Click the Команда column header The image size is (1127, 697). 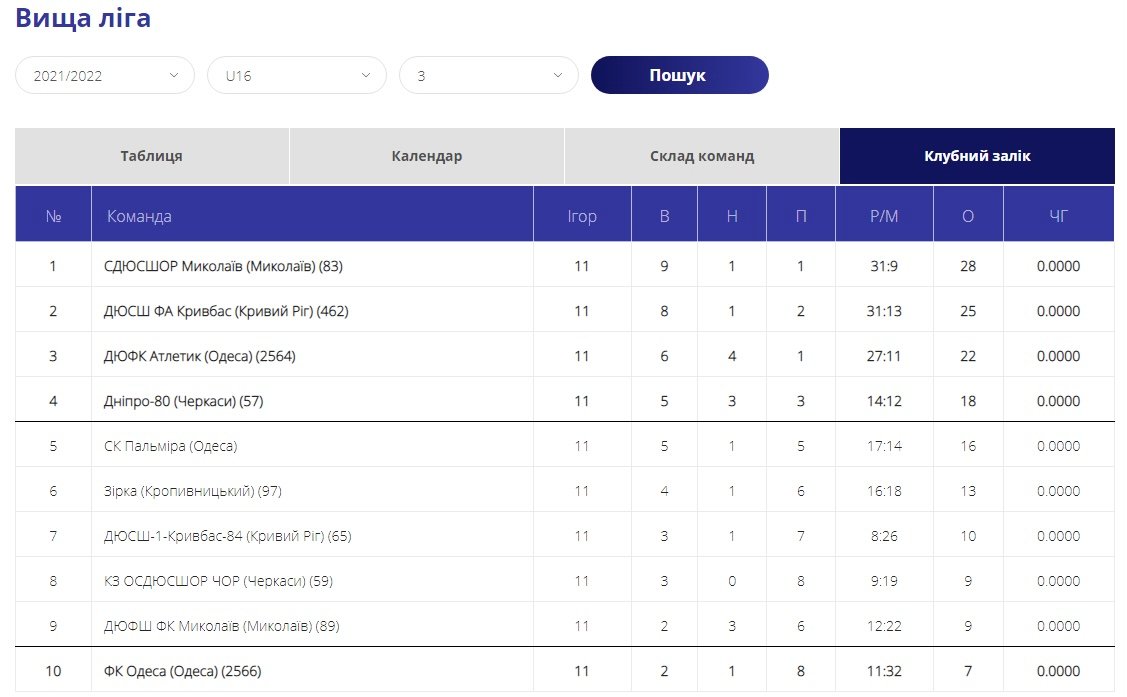tap(312, 216)
